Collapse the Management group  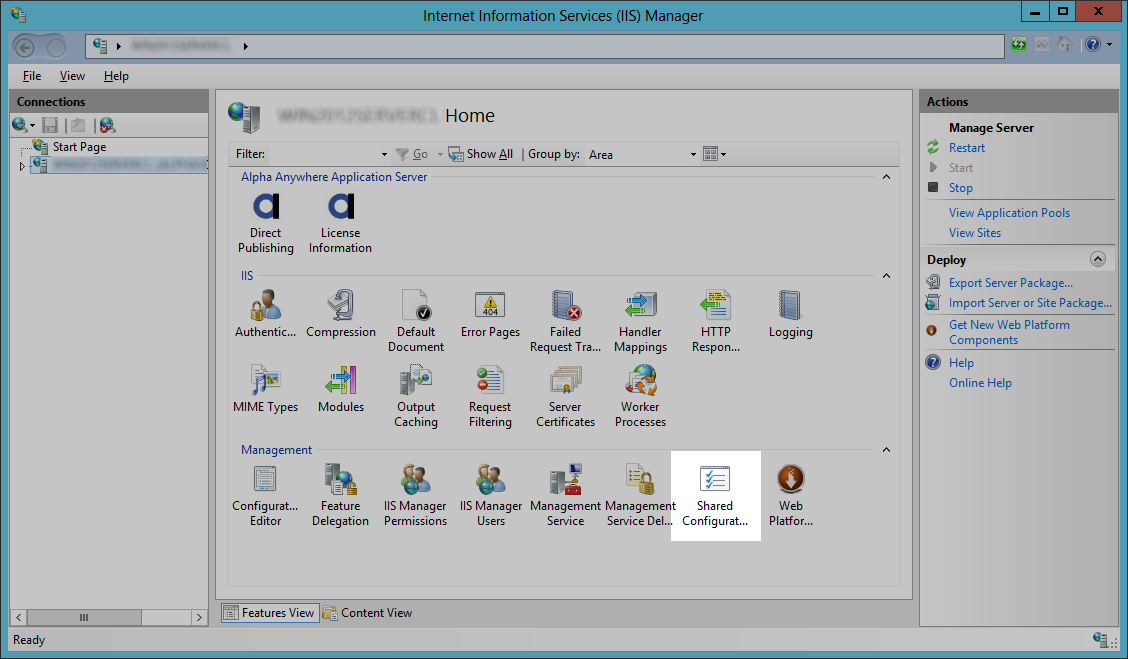point(886,450)
